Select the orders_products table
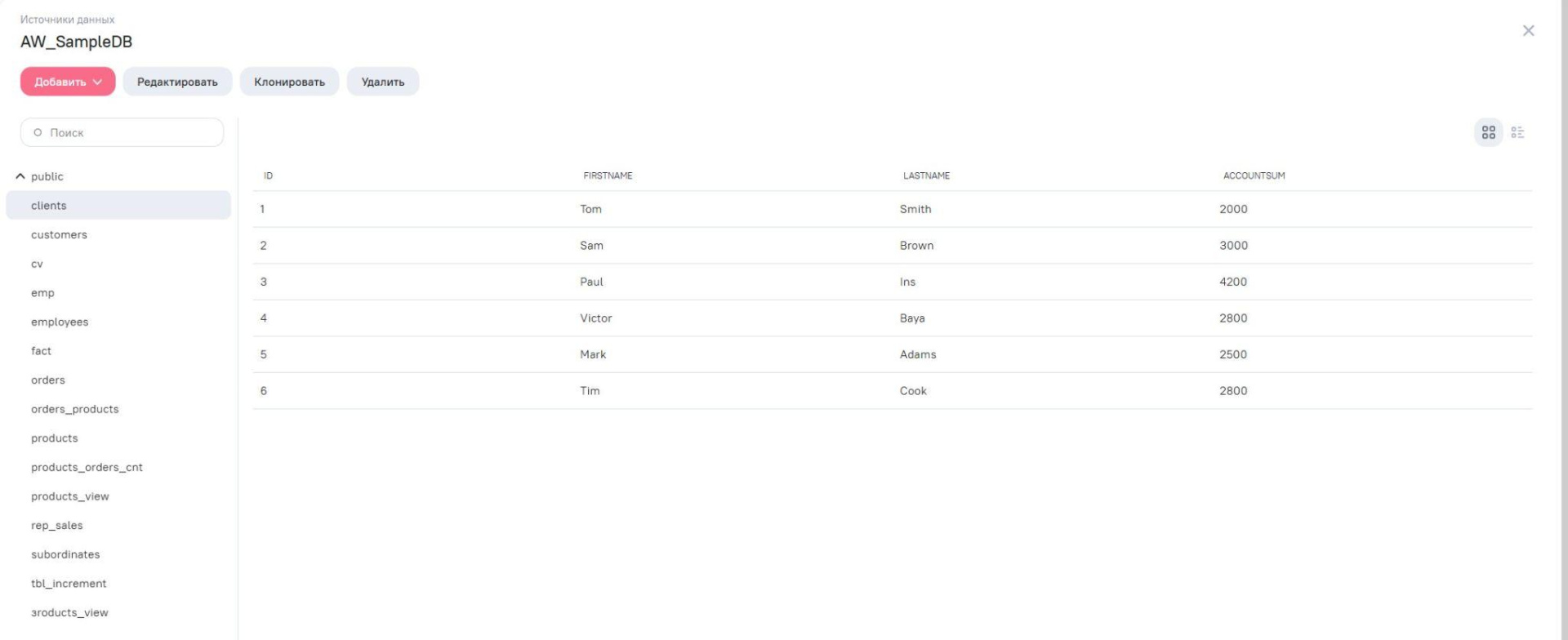The height and width of the screenshot is (640, 1568). tap(75, 409)
